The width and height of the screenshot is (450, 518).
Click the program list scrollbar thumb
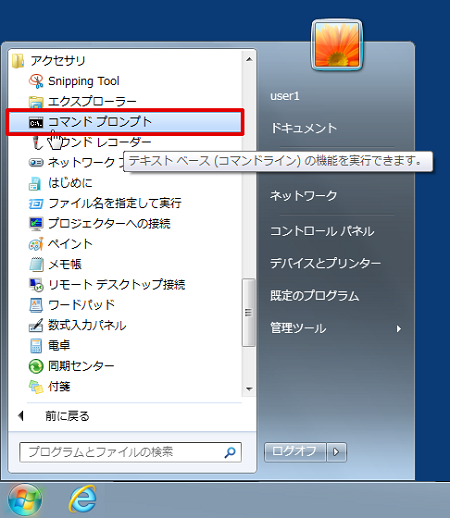[x=249, y=313]
